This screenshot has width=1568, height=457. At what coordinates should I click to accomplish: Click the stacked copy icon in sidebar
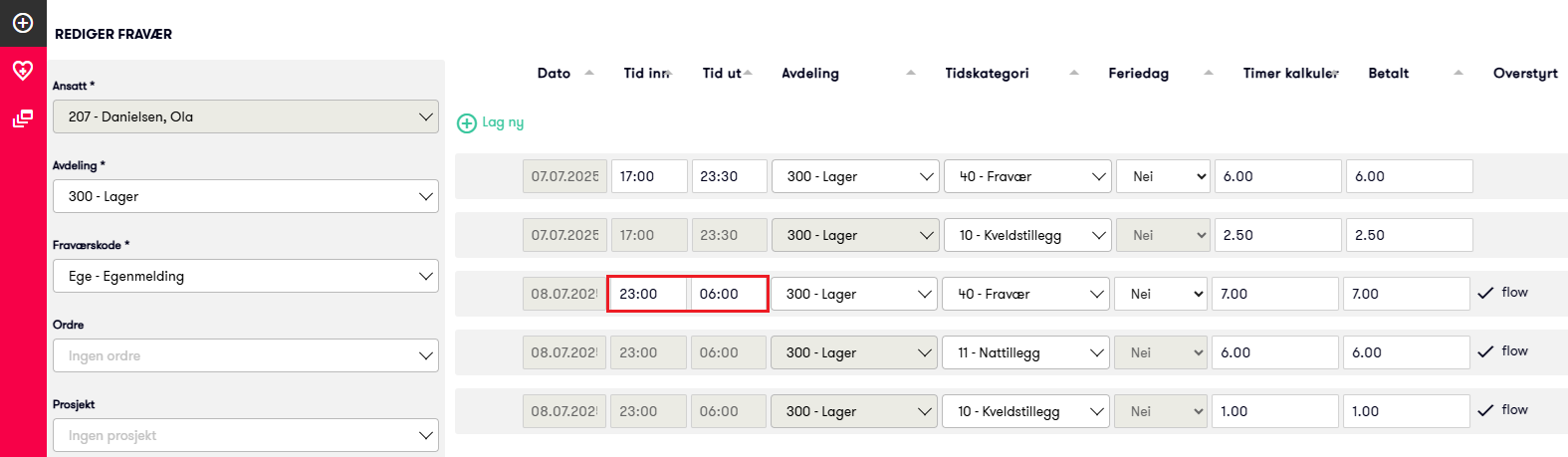click(x=23, y=119)
